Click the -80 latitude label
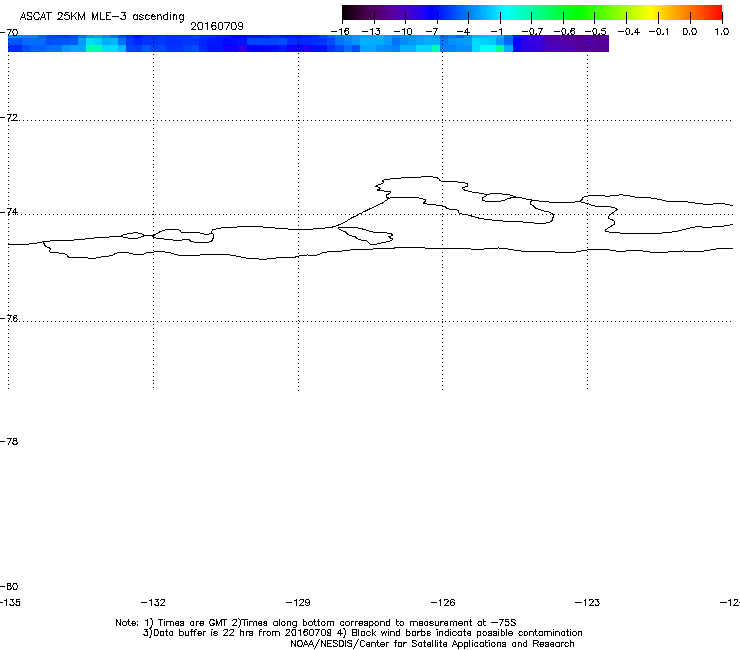Viewport: 740px width, 650px height. pyautogui.click(x=9, y=587)
